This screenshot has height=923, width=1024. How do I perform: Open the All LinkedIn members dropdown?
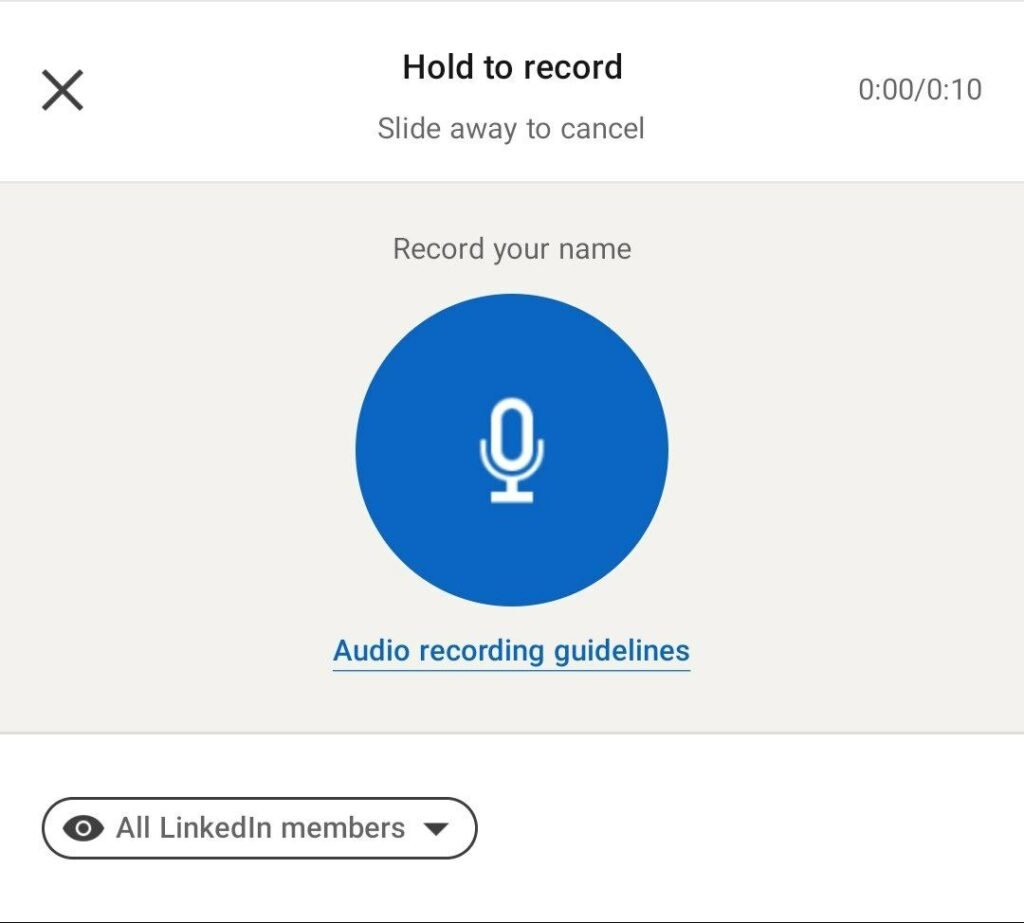[259, 828]
